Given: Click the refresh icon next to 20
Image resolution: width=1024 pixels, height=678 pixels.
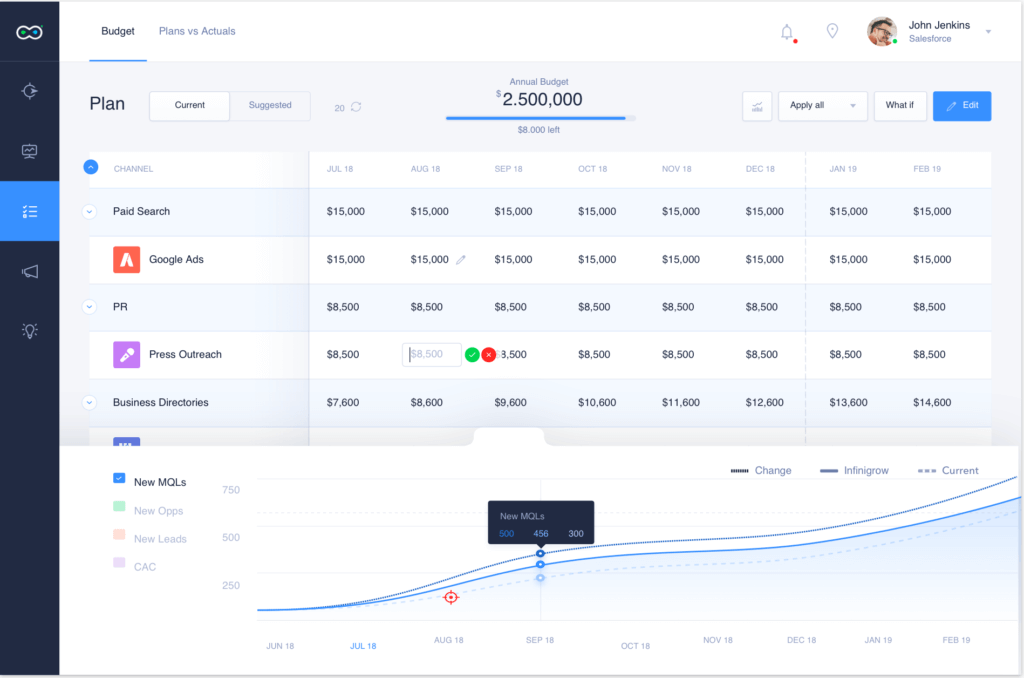Looking at the screenshot, I should pos(356,107).
